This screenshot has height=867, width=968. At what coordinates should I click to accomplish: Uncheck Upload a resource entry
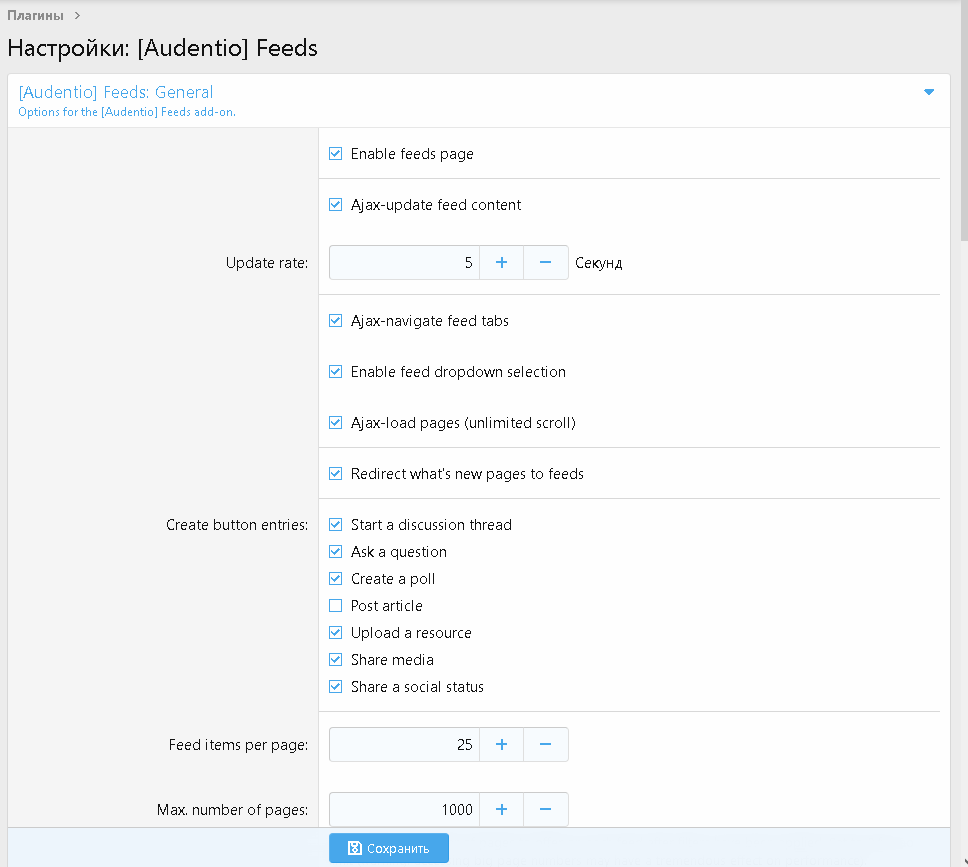[335, 632]
